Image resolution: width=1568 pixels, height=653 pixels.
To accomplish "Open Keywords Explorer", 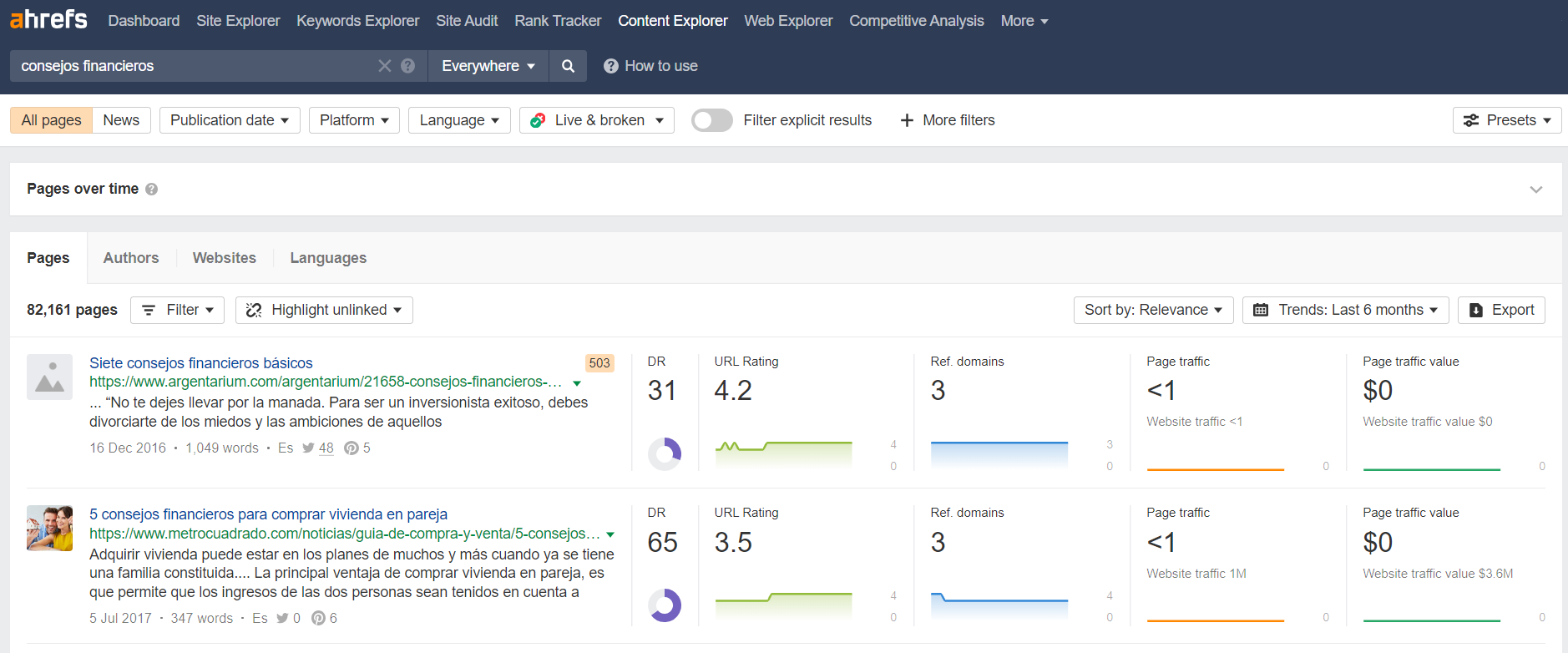I will point(358,21).
